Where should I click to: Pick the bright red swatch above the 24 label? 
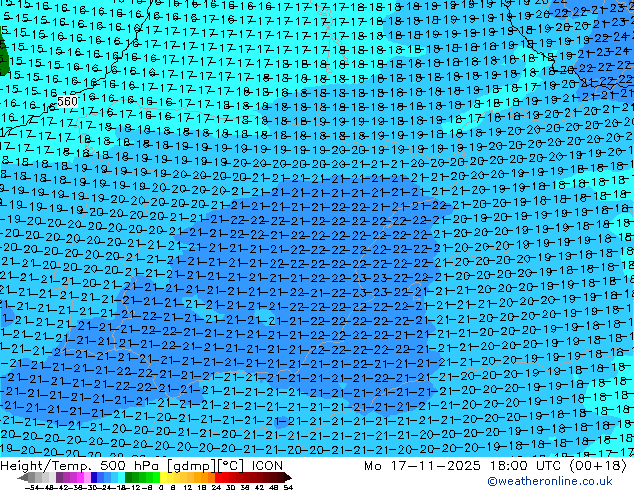click(219, 478)
